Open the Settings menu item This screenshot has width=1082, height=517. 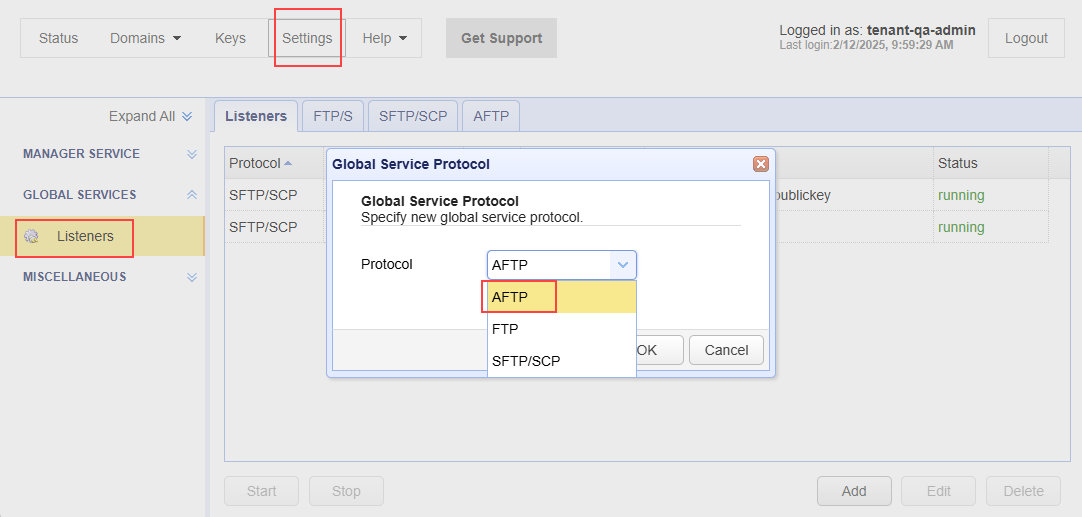[307, 38]
